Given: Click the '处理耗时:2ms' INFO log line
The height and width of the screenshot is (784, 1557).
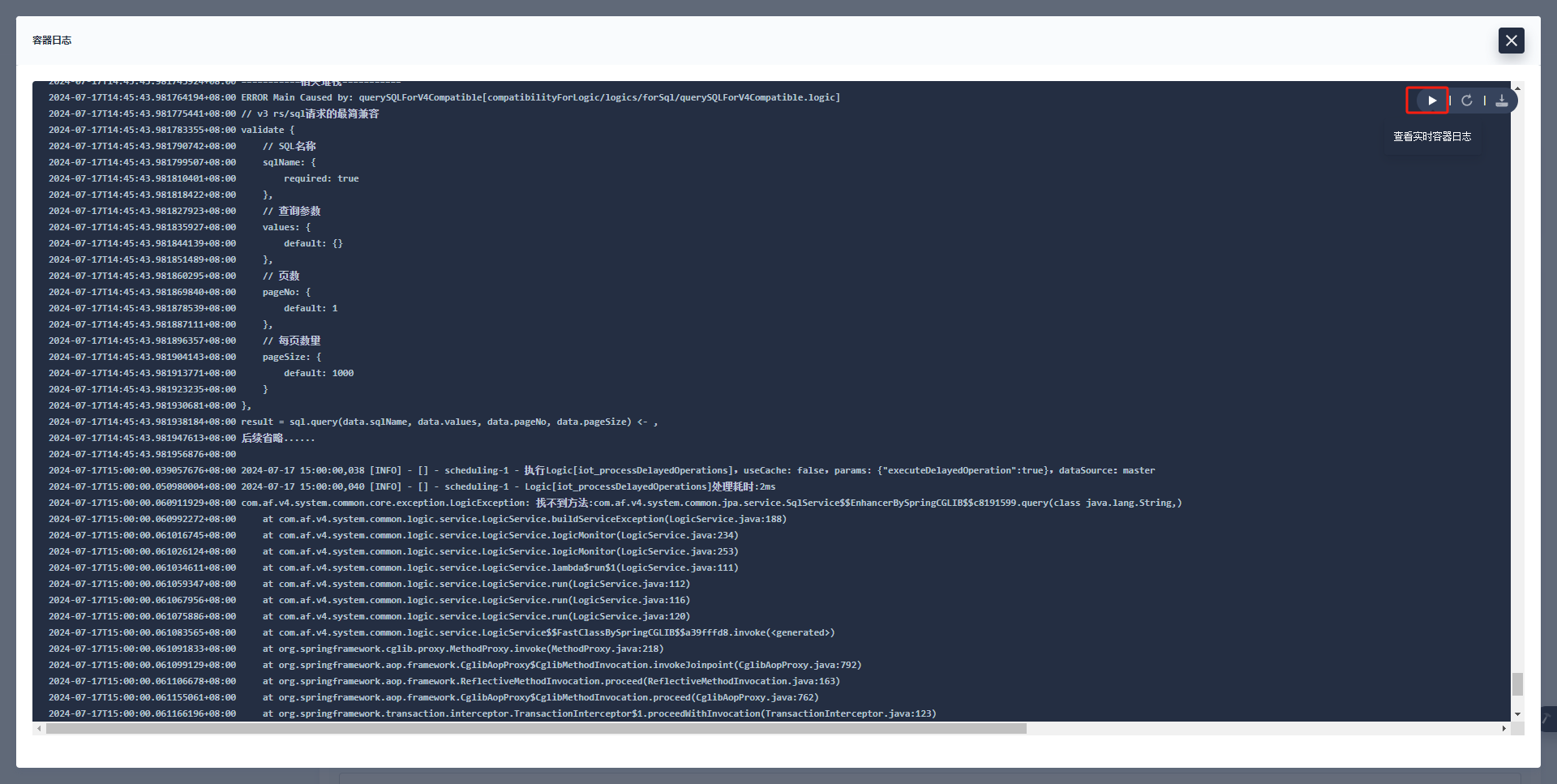Looking at the screenshot, I should (412, 486).
